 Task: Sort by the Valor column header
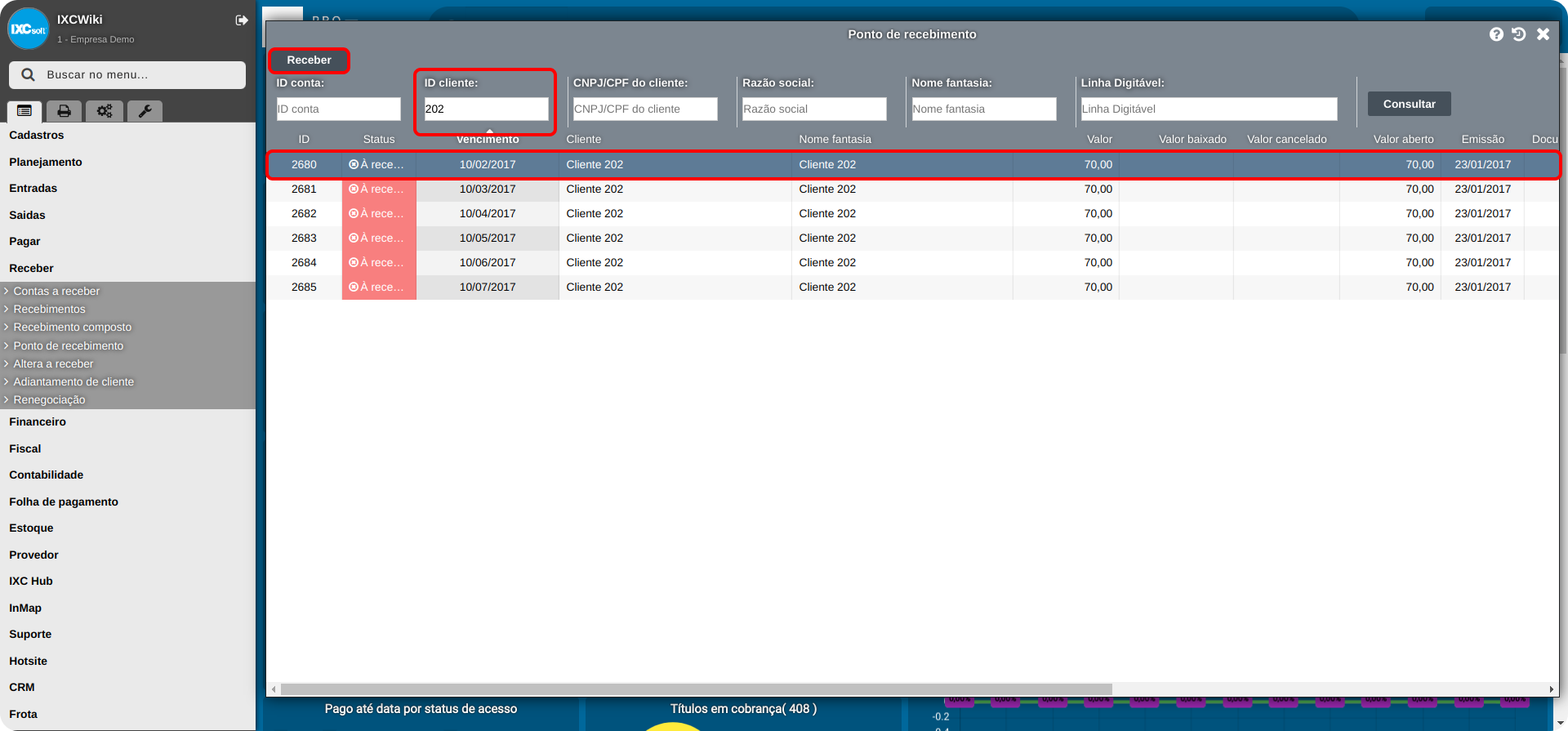[1099, 139]
